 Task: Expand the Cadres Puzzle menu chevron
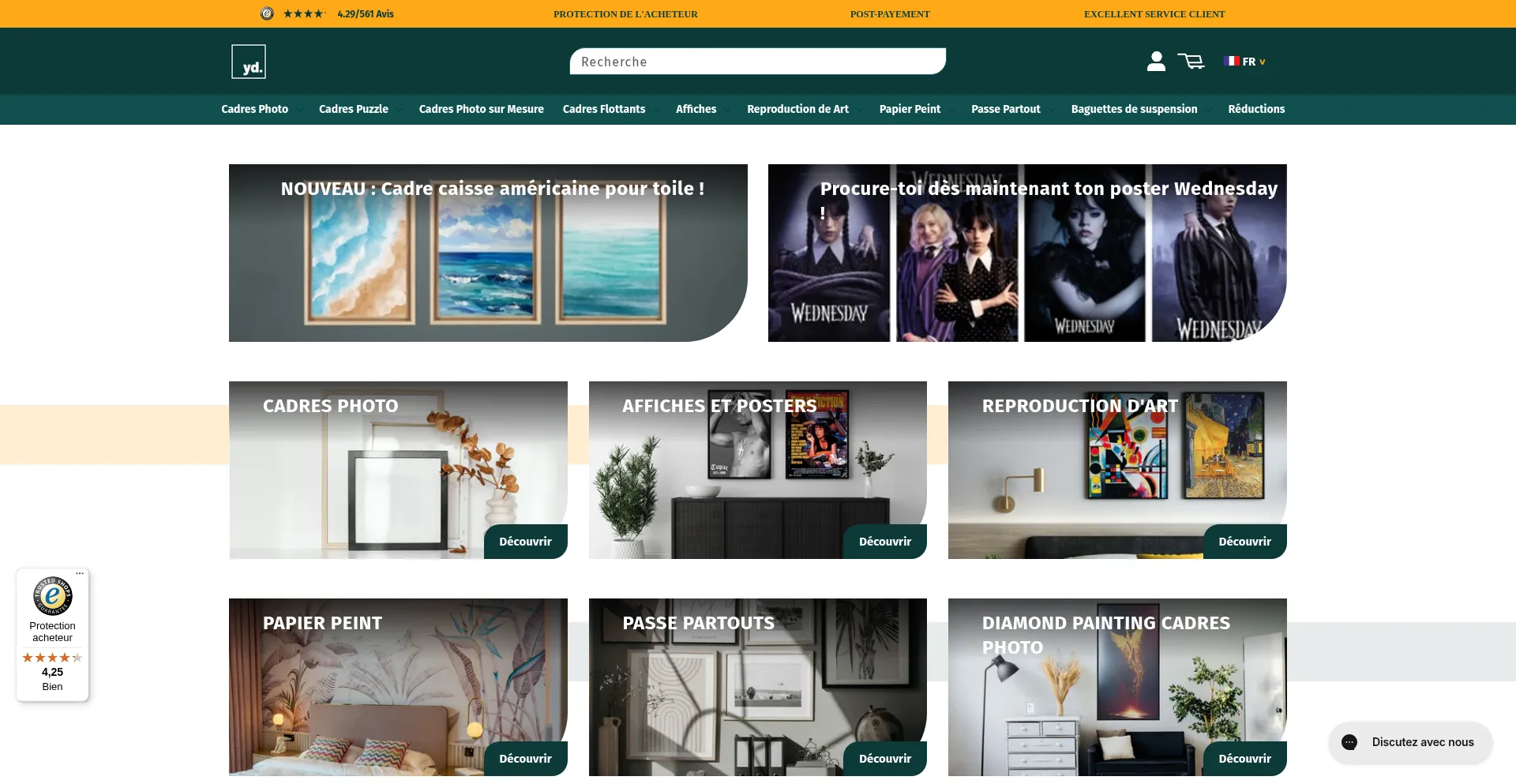click(x=399, y=110)
